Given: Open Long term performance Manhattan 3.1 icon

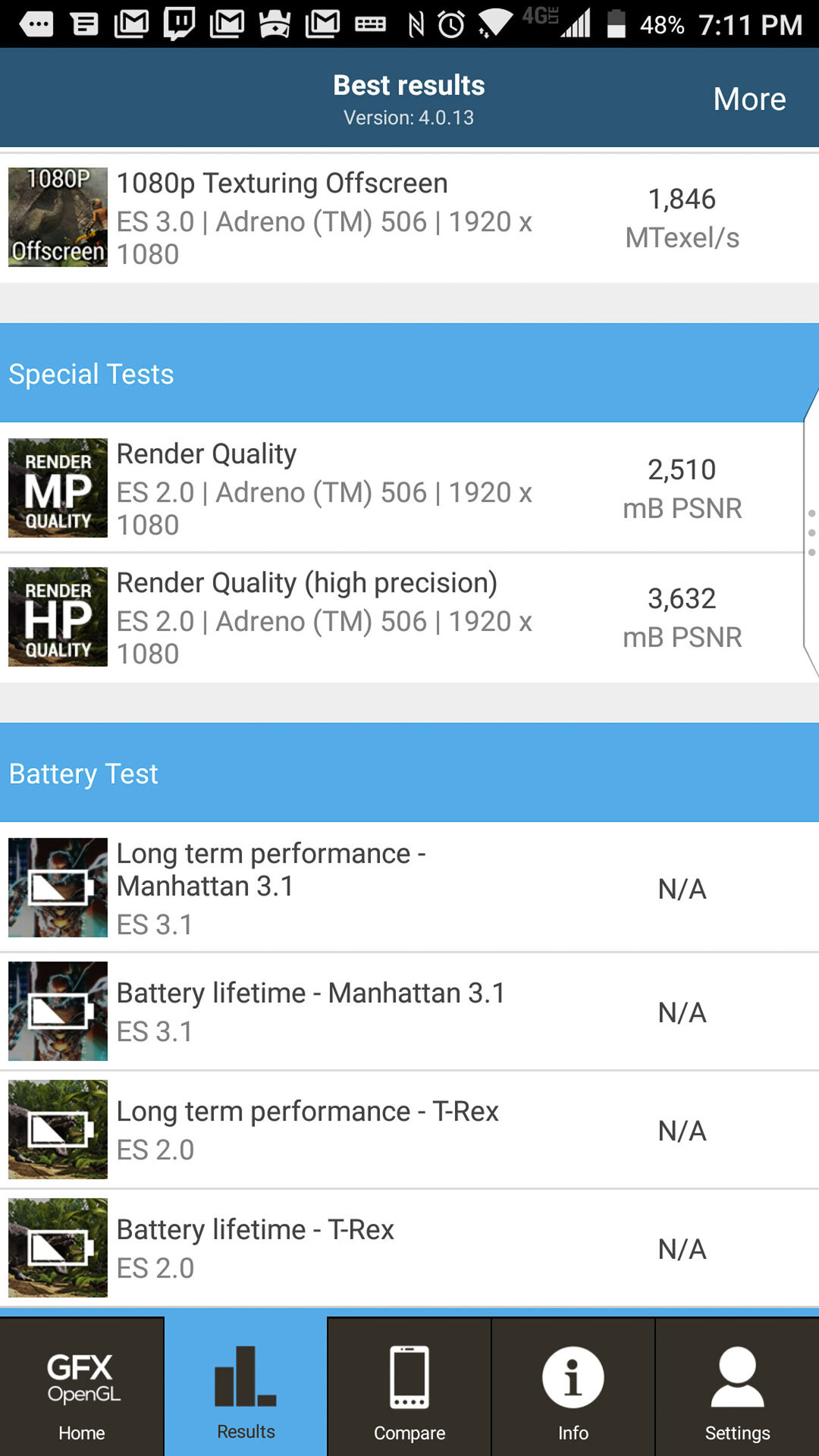Looking at the screenshot, I should click(x=58, y=887).
